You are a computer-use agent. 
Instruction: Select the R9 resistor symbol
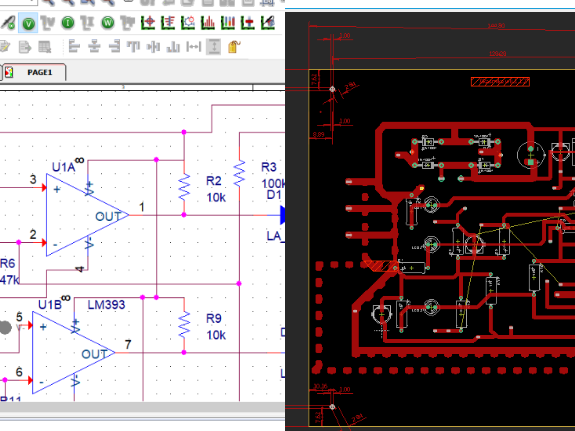[184, 325]
